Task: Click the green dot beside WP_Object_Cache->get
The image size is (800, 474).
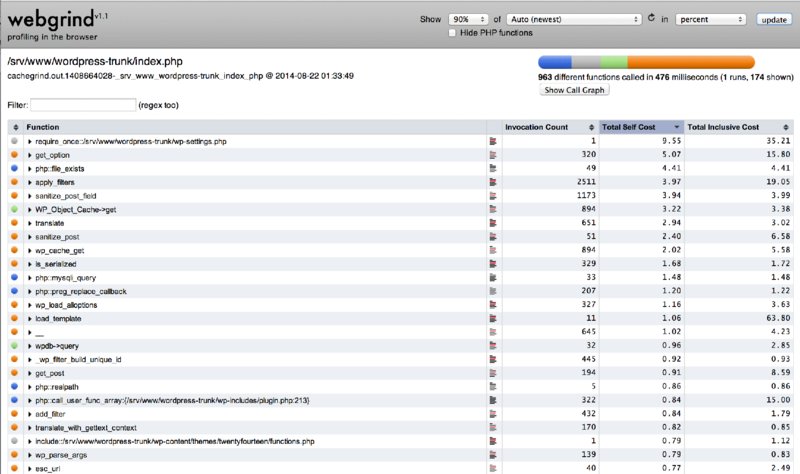Action: [x=14, y=210]
